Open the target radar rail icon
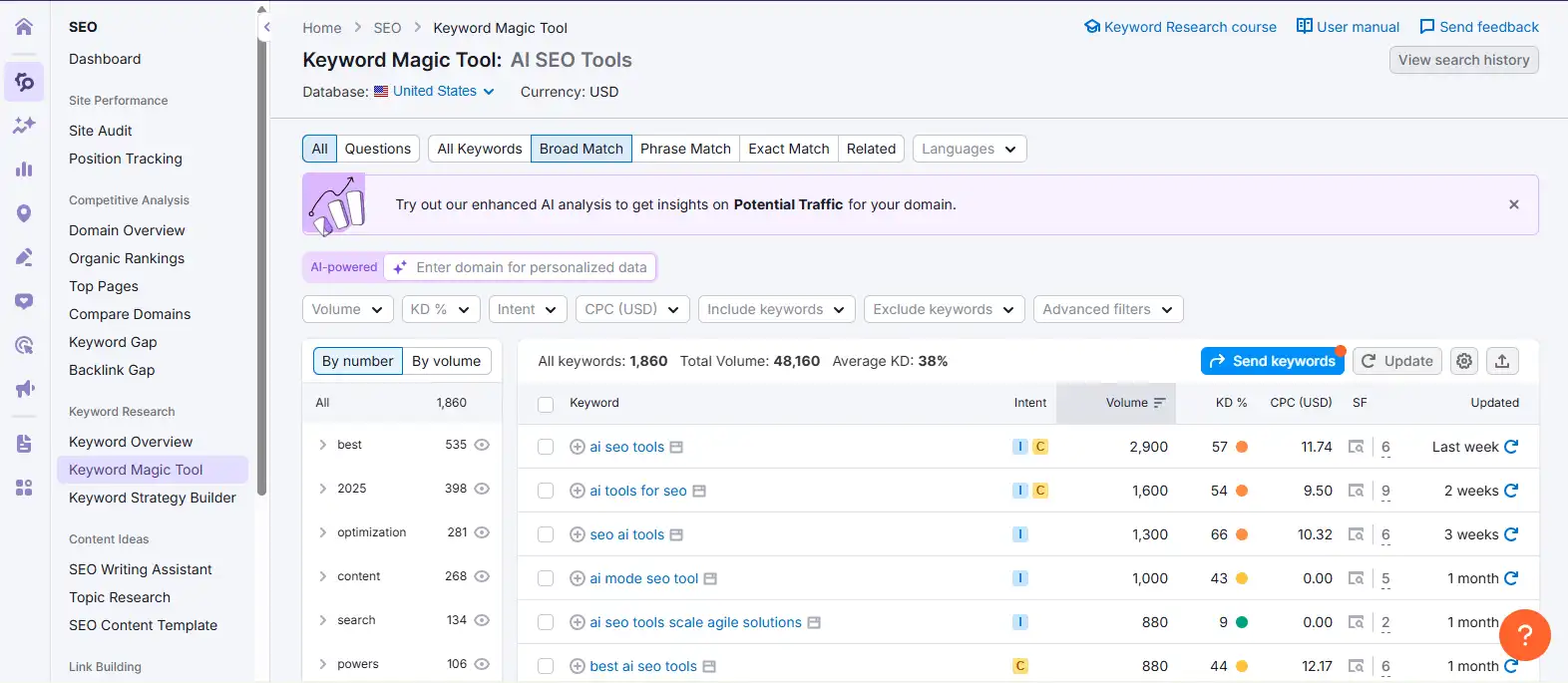 tap(24, 345)
